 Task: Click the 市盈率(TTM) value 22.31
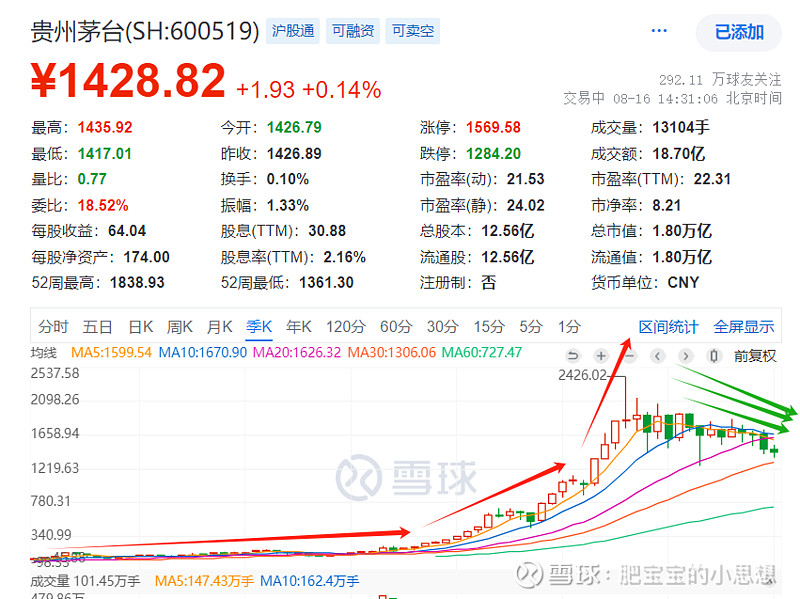click(x=712, y=179)
